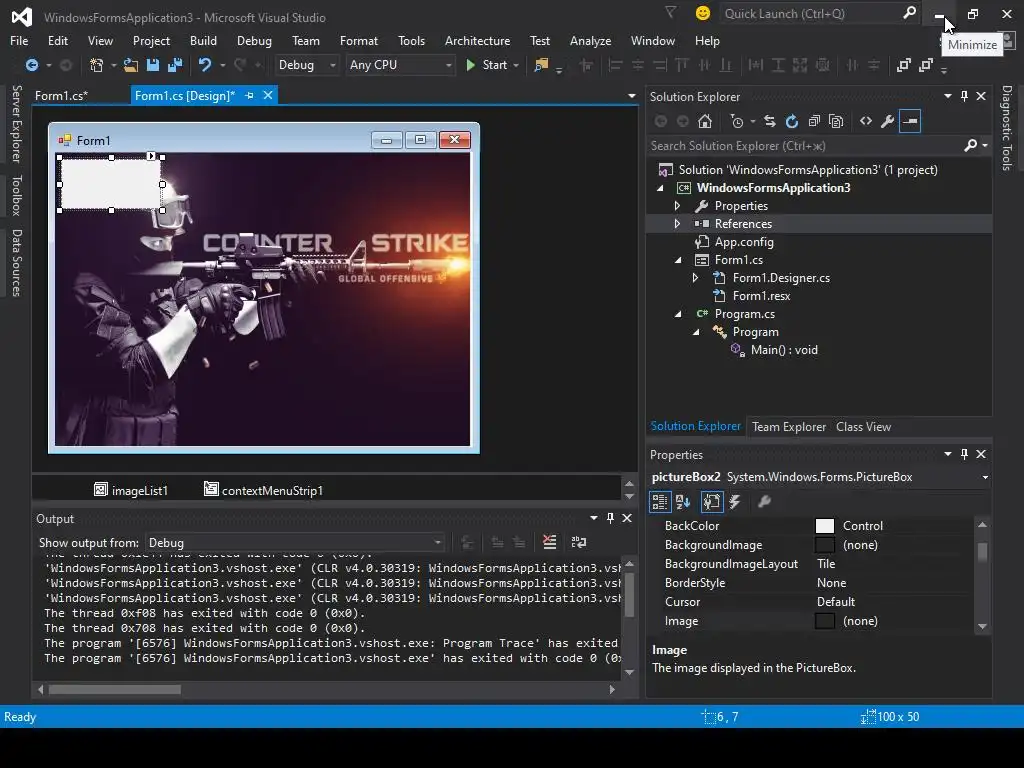
Task: Click the Clear All icon in Output panel
Action: click(x=550, y=542)
